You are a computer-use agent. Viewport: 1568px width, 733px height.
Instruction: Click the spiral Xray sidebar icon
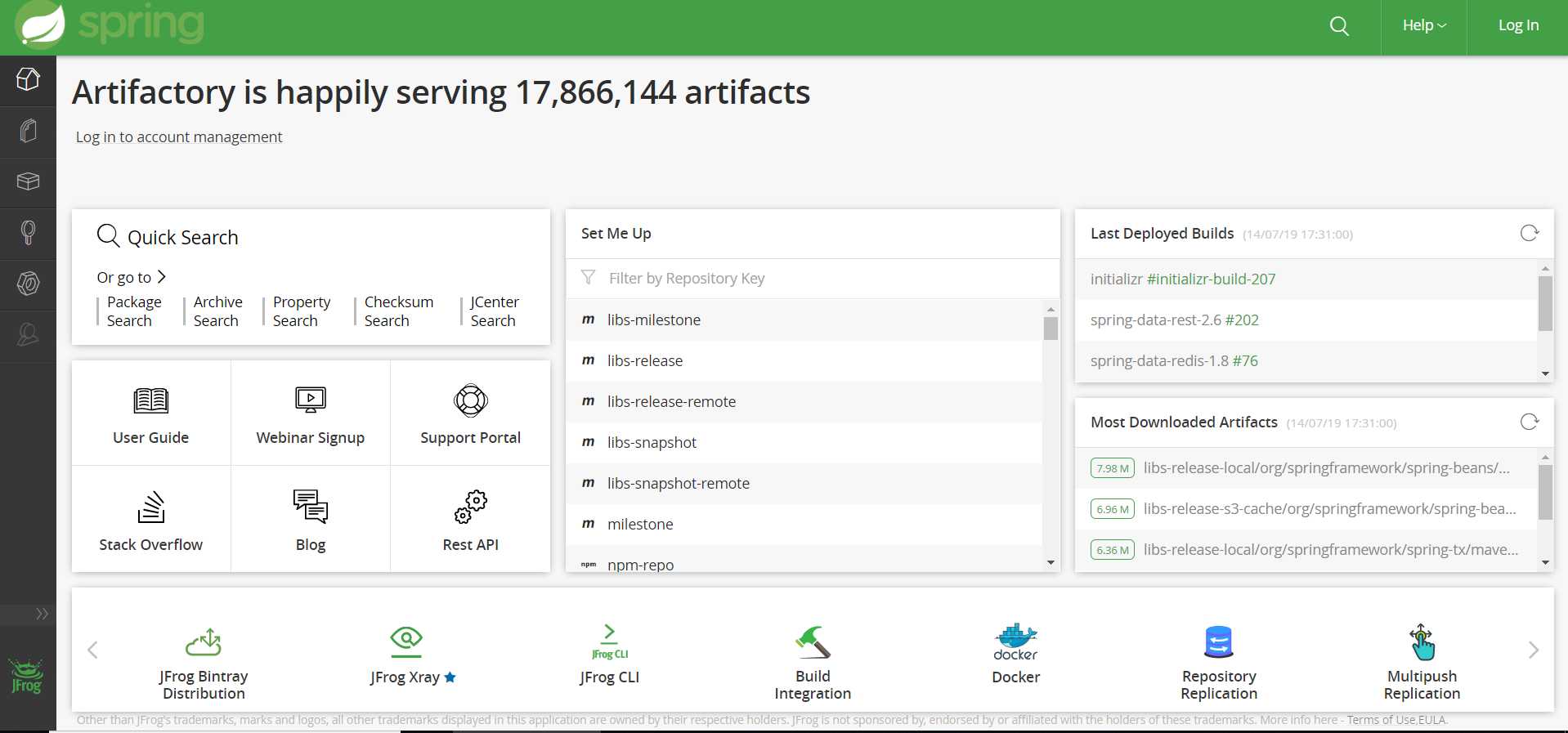28,284
